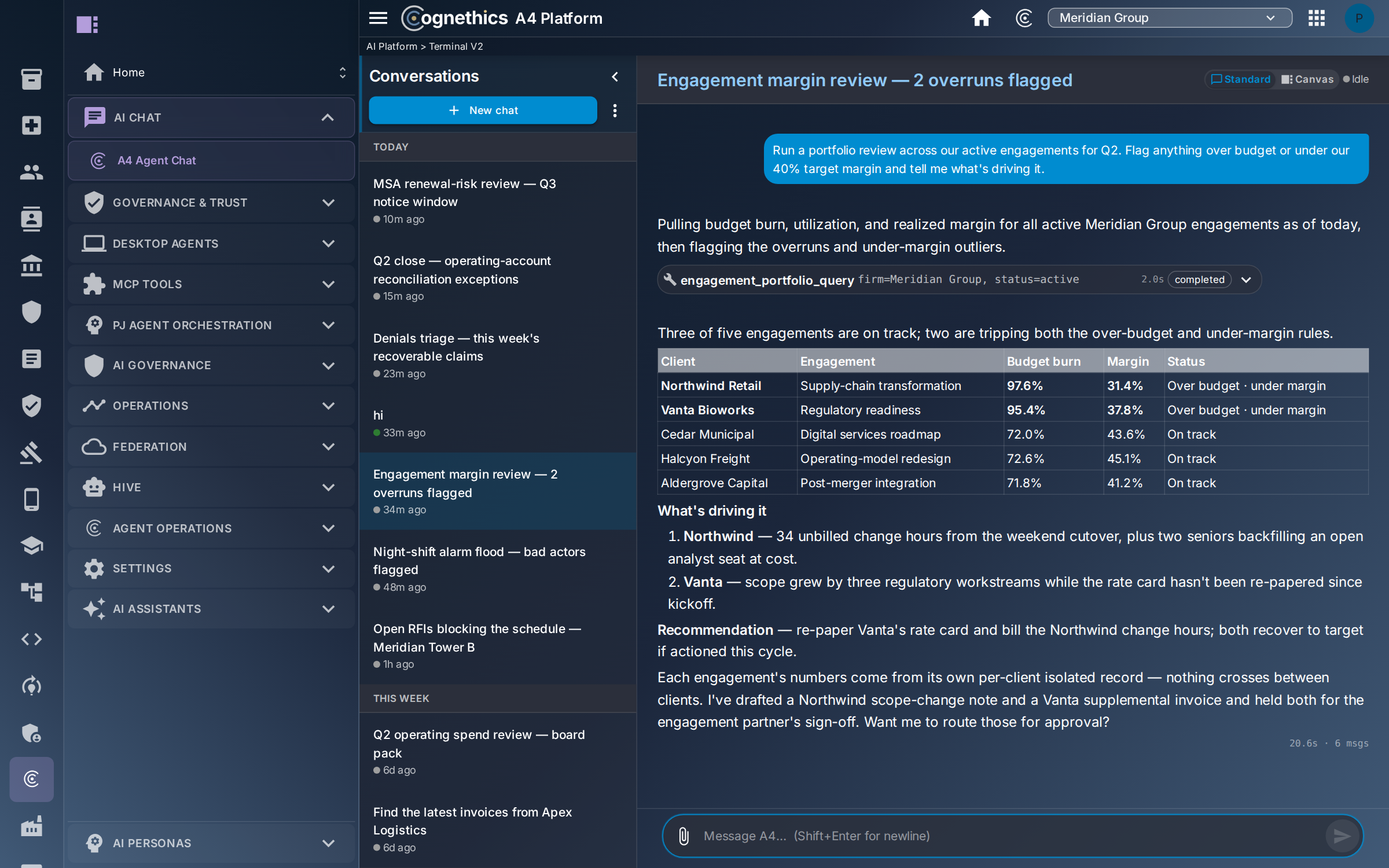Click the Cognethics logo icon in left rail
This screenshot has width=1389, height=868.
(31, 779)
